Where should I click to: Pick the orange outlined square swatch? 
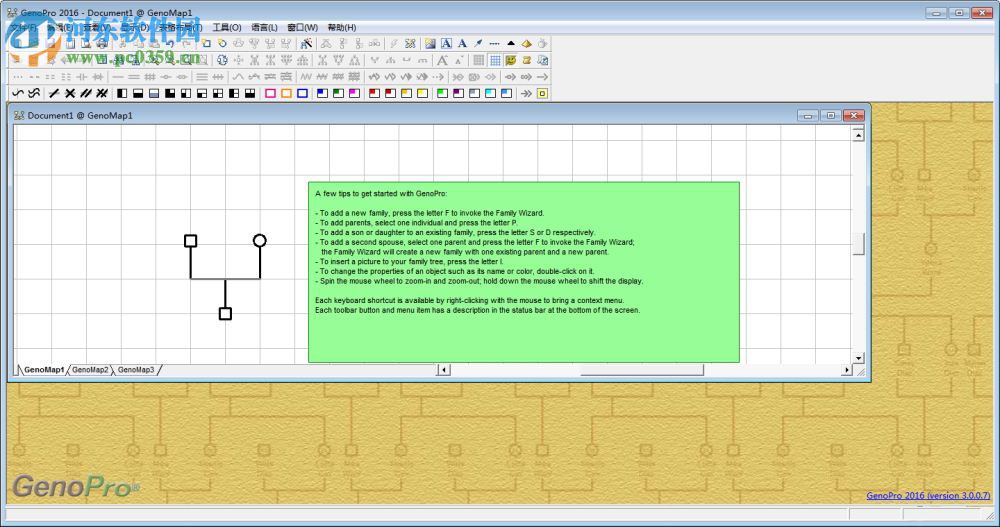click(286, 93)
